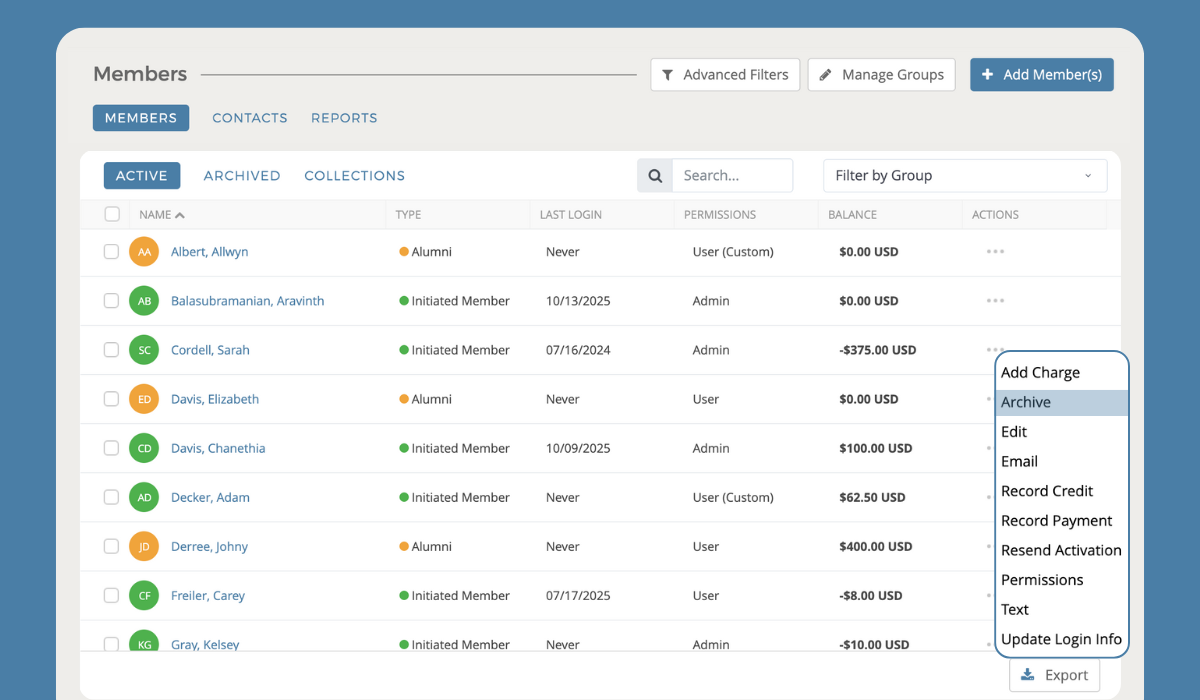Click Add Member(s) button
Screen dimensions: 1200x700
pyautogui.click(x=1042, y=75)
